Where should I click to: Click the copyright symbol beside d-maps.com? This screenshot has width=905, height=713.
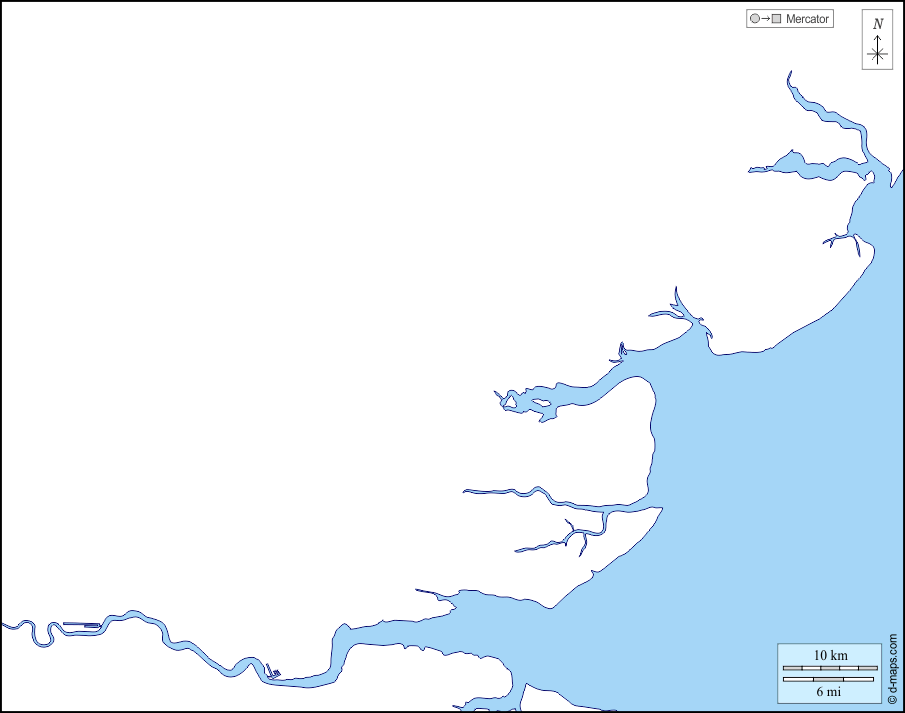tap(892, 697)
